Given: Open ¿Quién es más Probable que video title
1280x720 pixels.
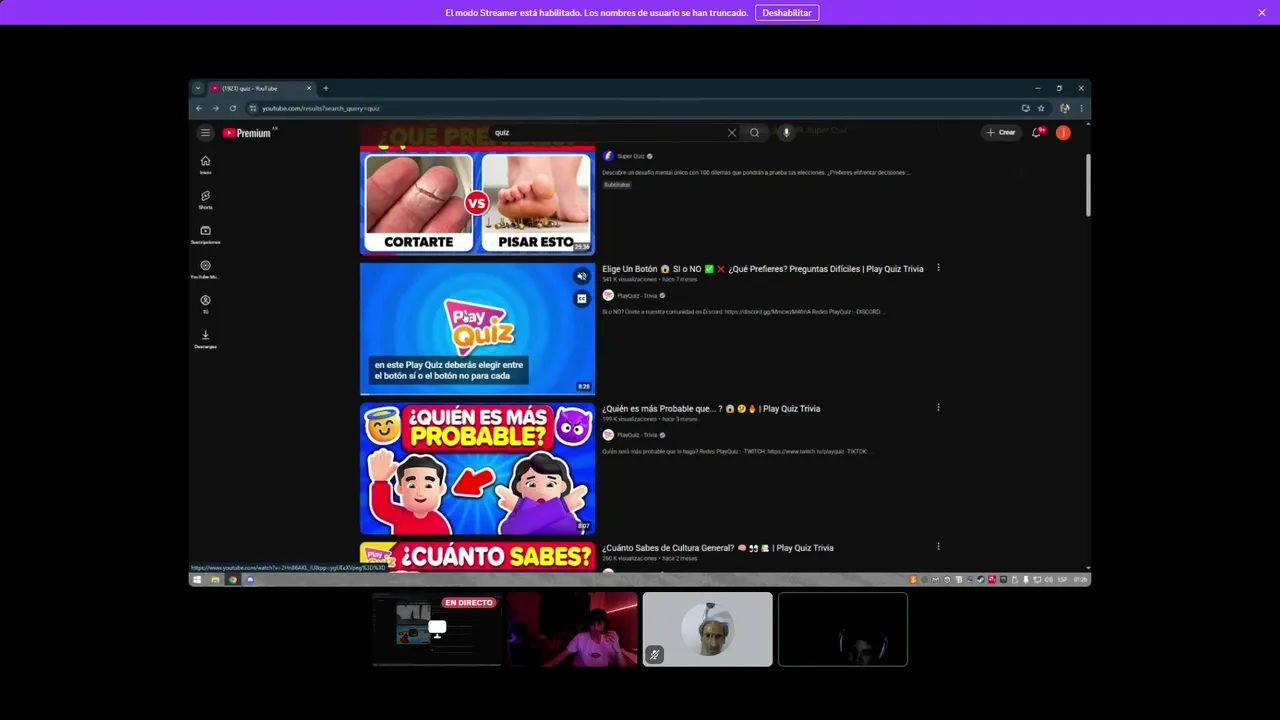Looking at the screenshot, I should coord(711,408).
